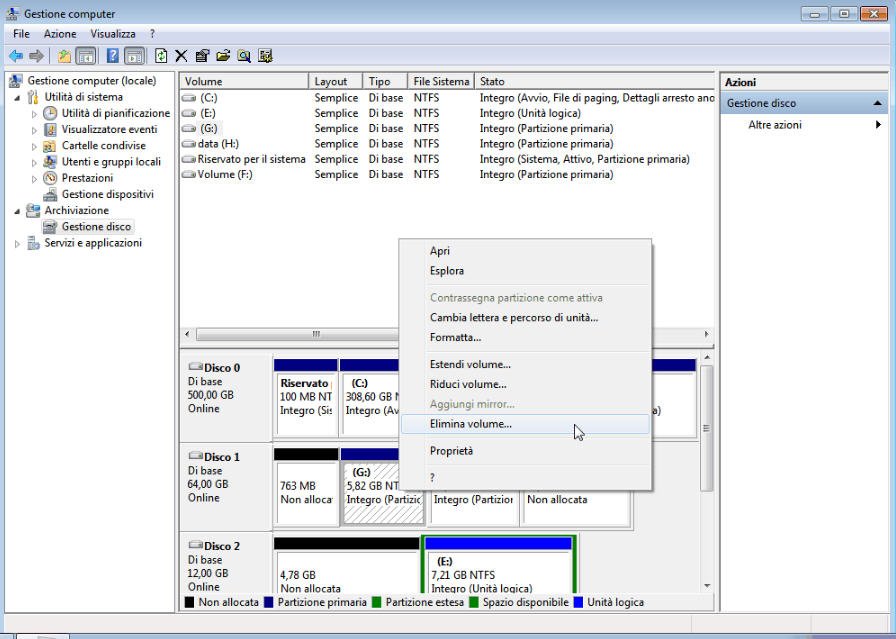Click the magnifier search toolbar icon
Viewport: 896px width, 639px height.
(244, 56)
